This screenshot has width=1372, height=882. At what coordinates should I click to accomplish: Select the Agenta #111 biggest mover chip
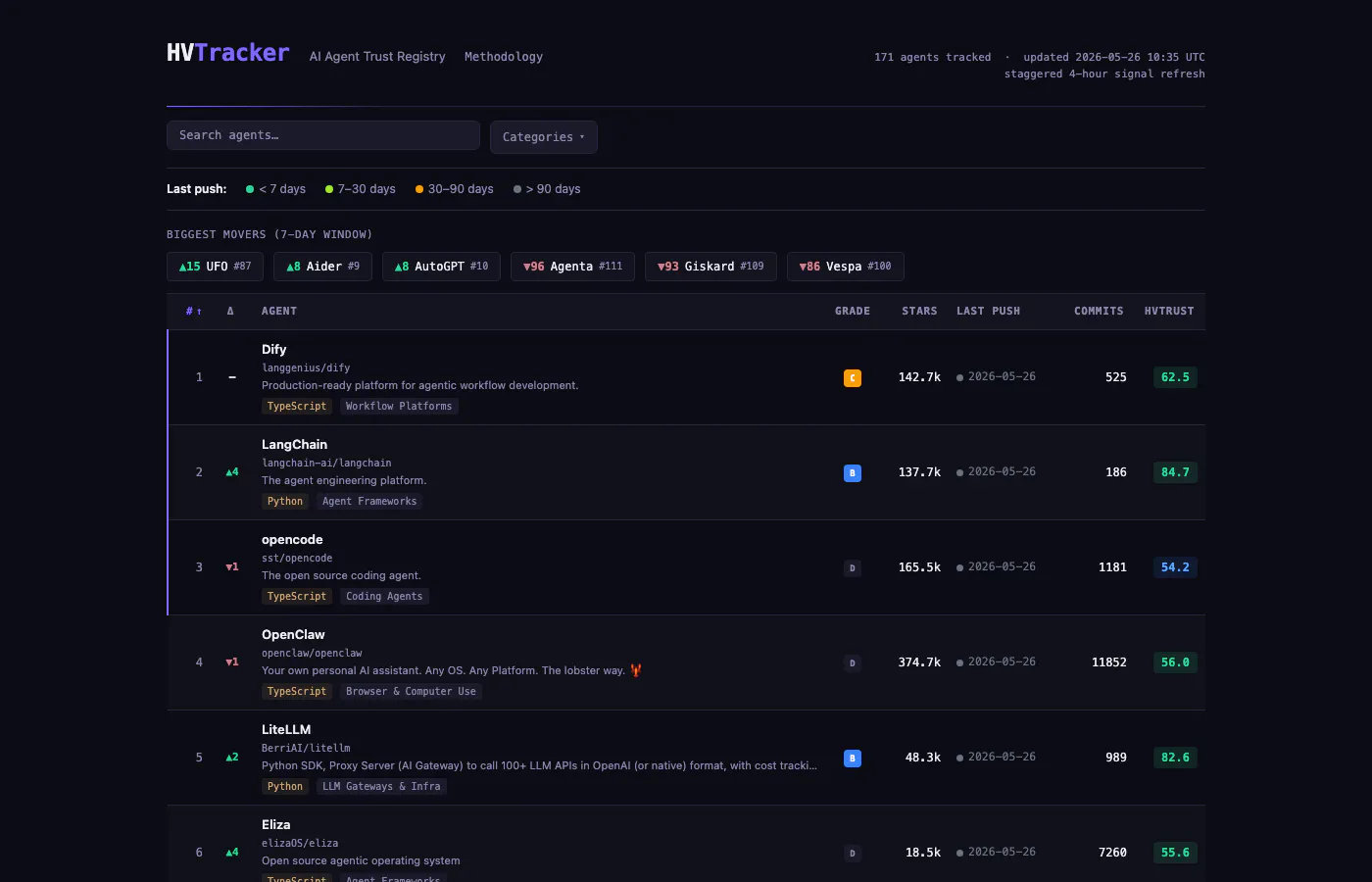572,267
